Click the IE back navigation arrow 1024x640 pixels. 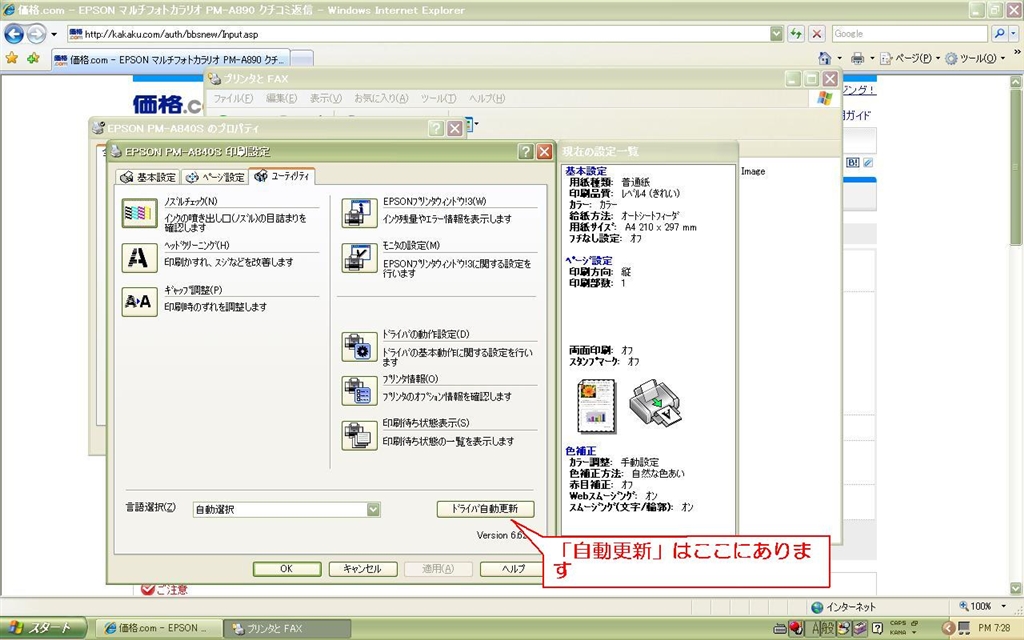point(14,33)
